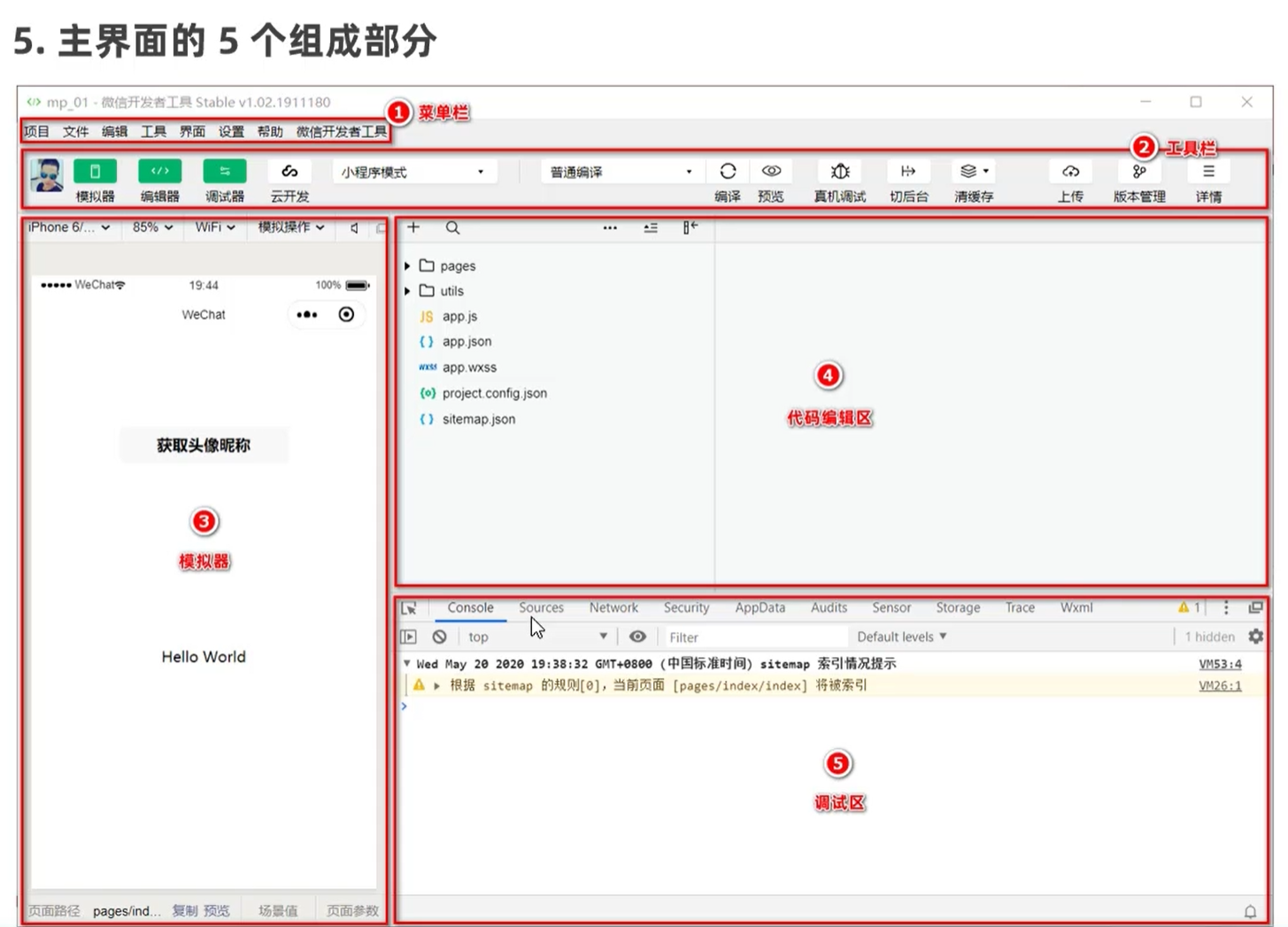Open the 清缓存 clear cache dropdown
Viewport: 1288px width, 927px height.
[974, 171]
